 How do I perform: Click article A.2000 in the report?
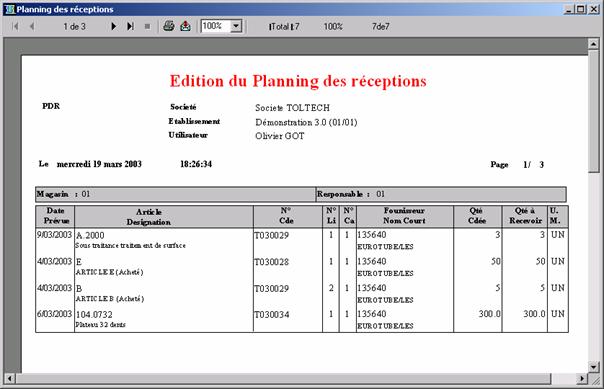click(x=90, y=235)
